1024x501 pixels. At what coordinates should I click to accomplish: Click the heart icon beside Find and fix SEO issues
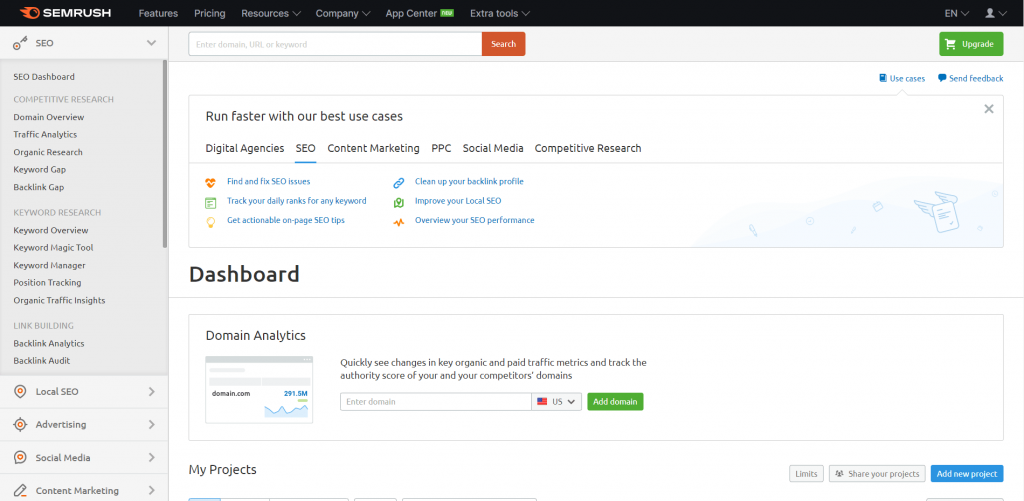point(210,182)
